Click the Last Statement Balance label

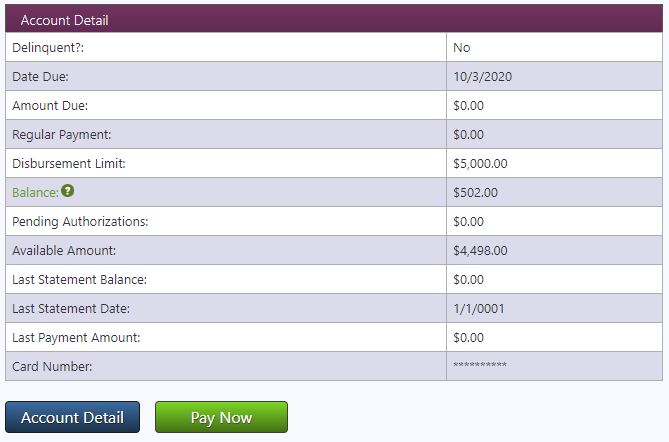[x=79, y=279]
